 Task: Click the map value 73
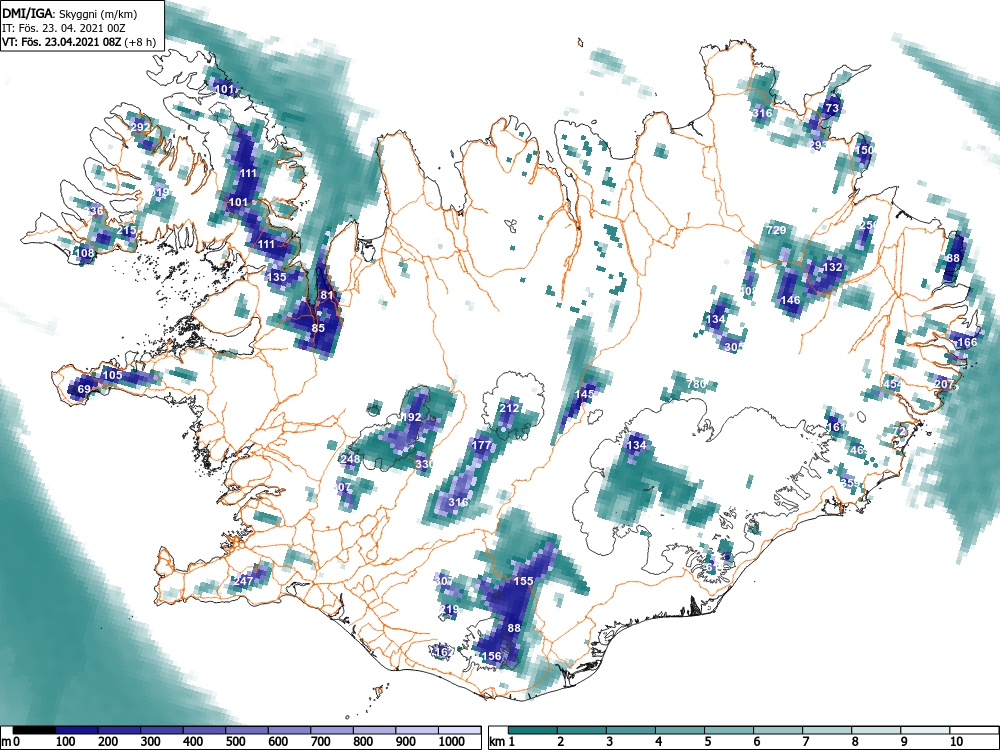click(x=832, y=108)
